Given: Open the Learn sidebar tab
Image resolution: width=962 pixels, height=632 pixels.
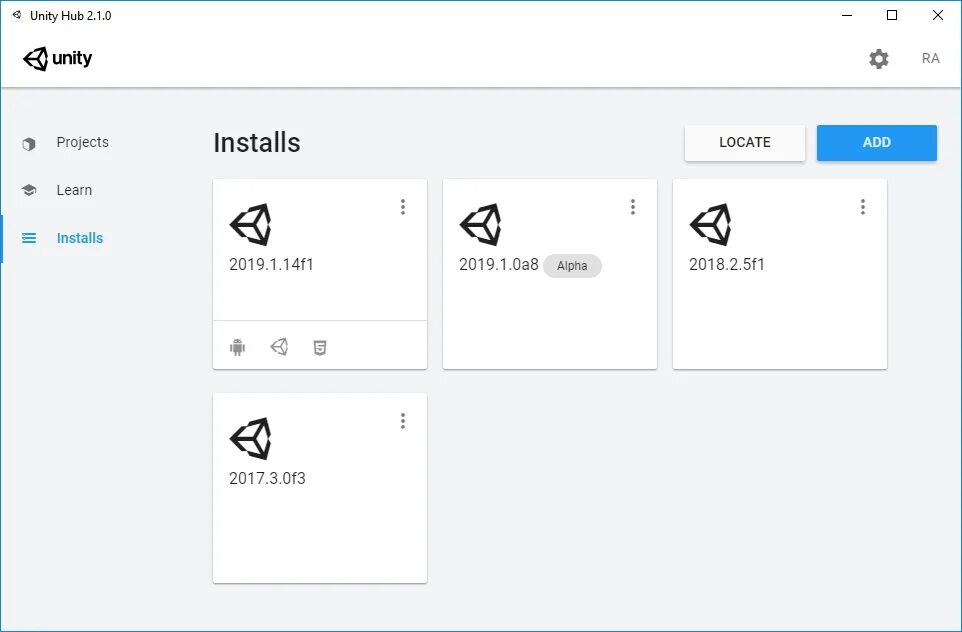Looking at the screenshot, I should (x=74, y=190).
